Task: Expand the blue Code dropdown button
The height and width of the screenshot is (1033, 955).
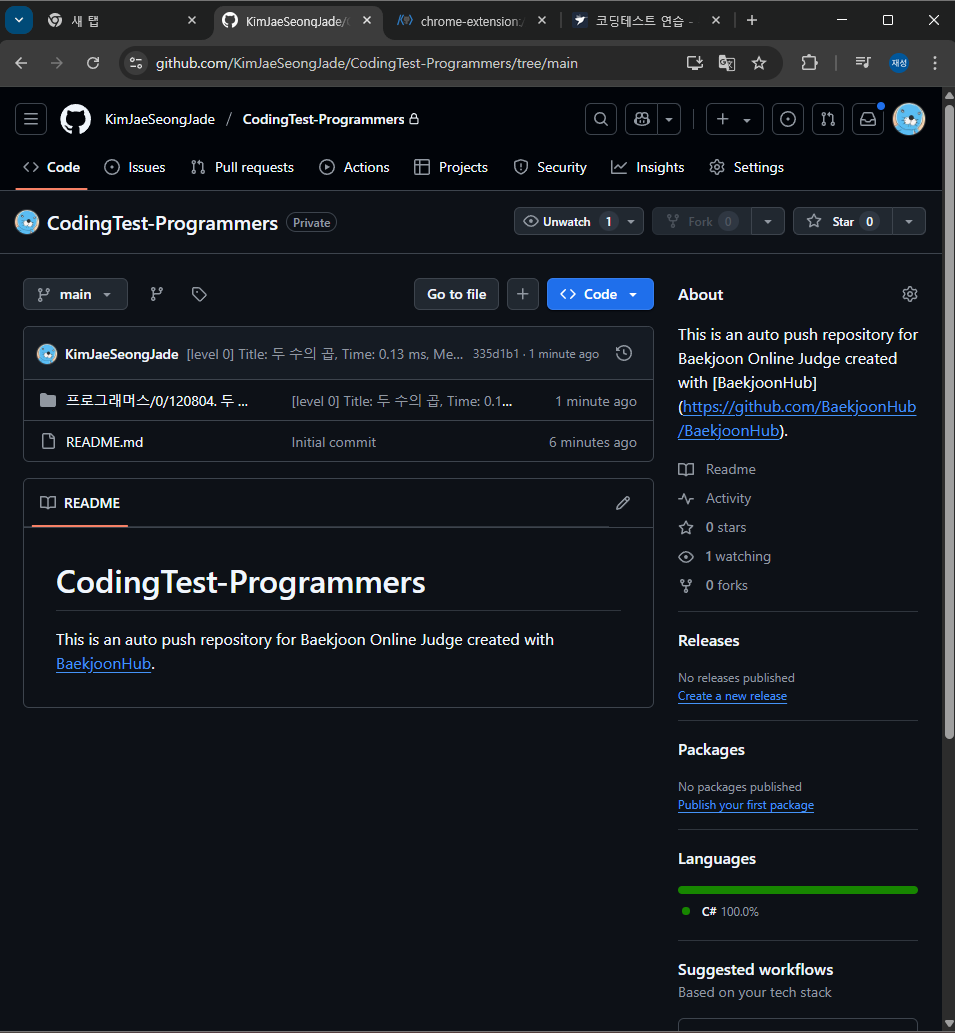Action: (600, 294)
